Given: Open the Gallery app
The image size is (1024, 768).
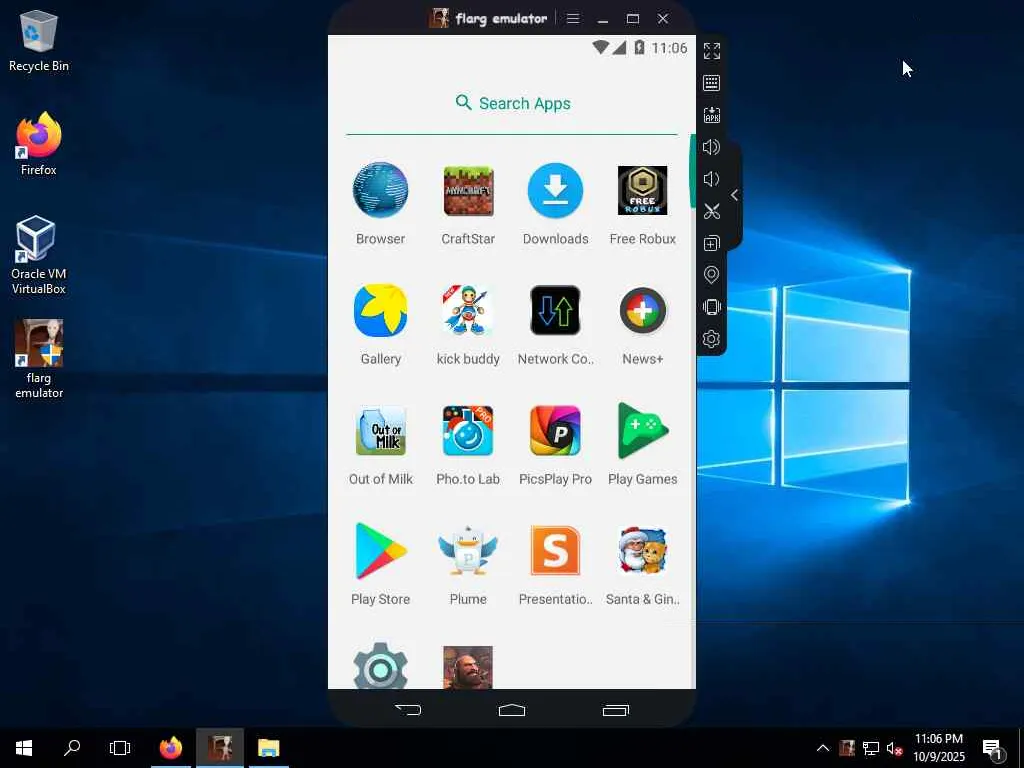Looking at the screenshot, I should coord(381,310).
